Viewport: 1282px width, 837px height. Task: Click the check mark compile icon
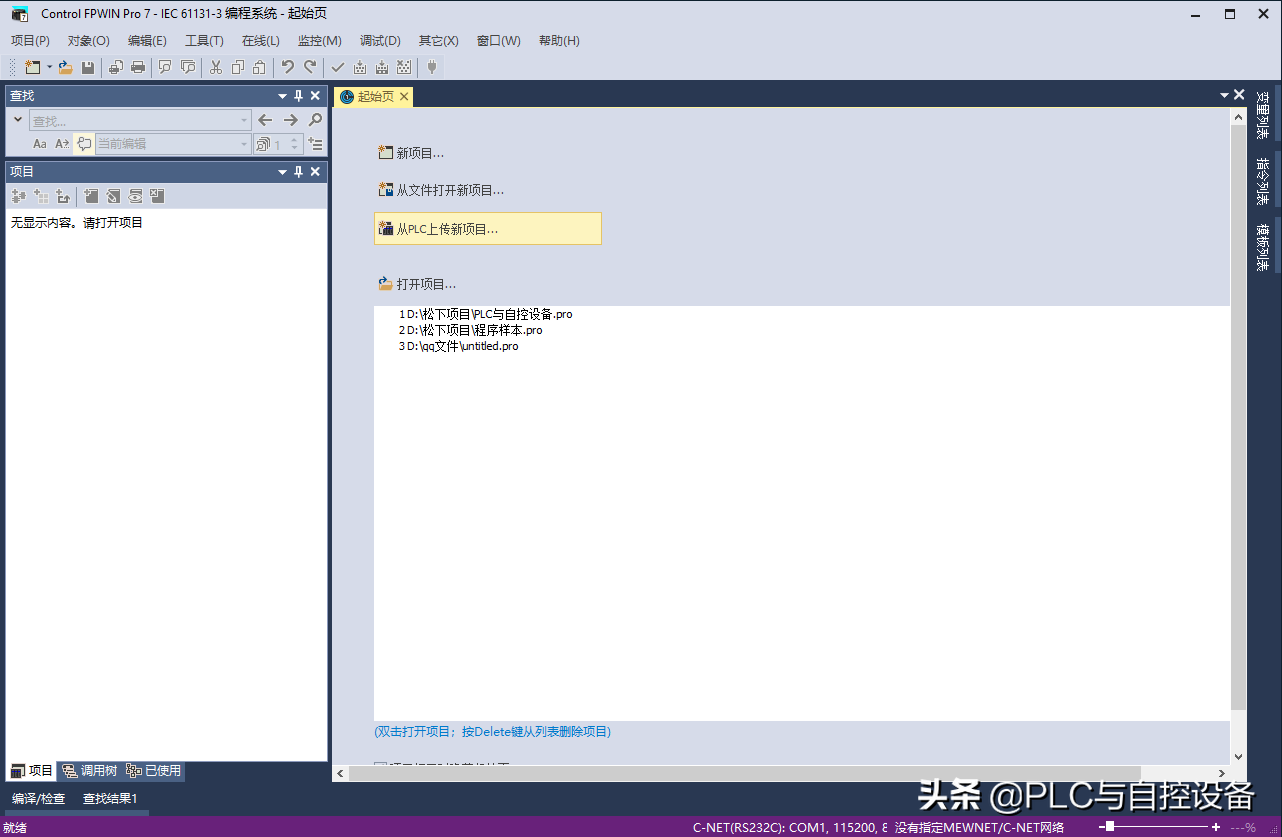(x=337, y=68)
